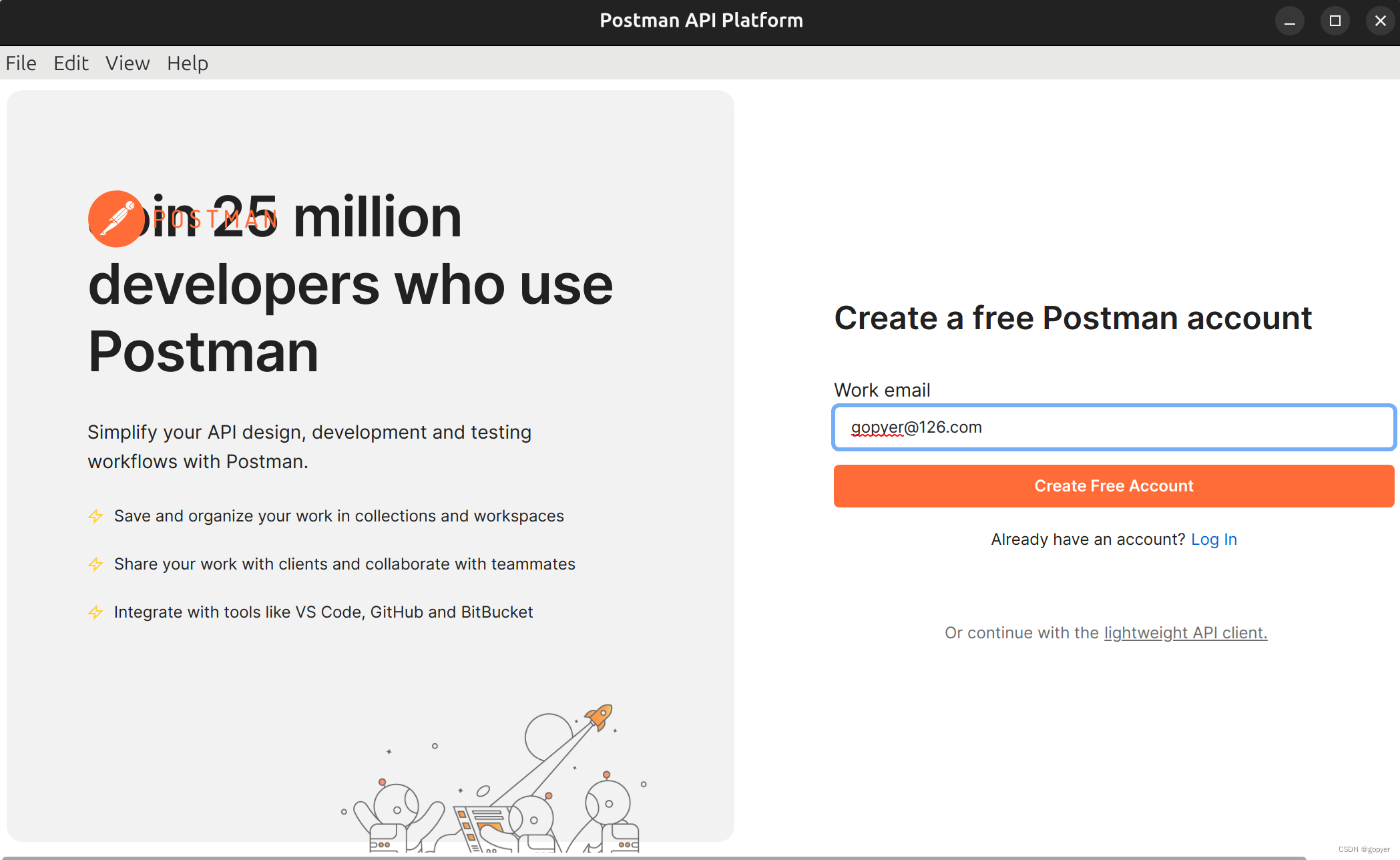
Task: Open the File menu
Action: tap(21, 63)
